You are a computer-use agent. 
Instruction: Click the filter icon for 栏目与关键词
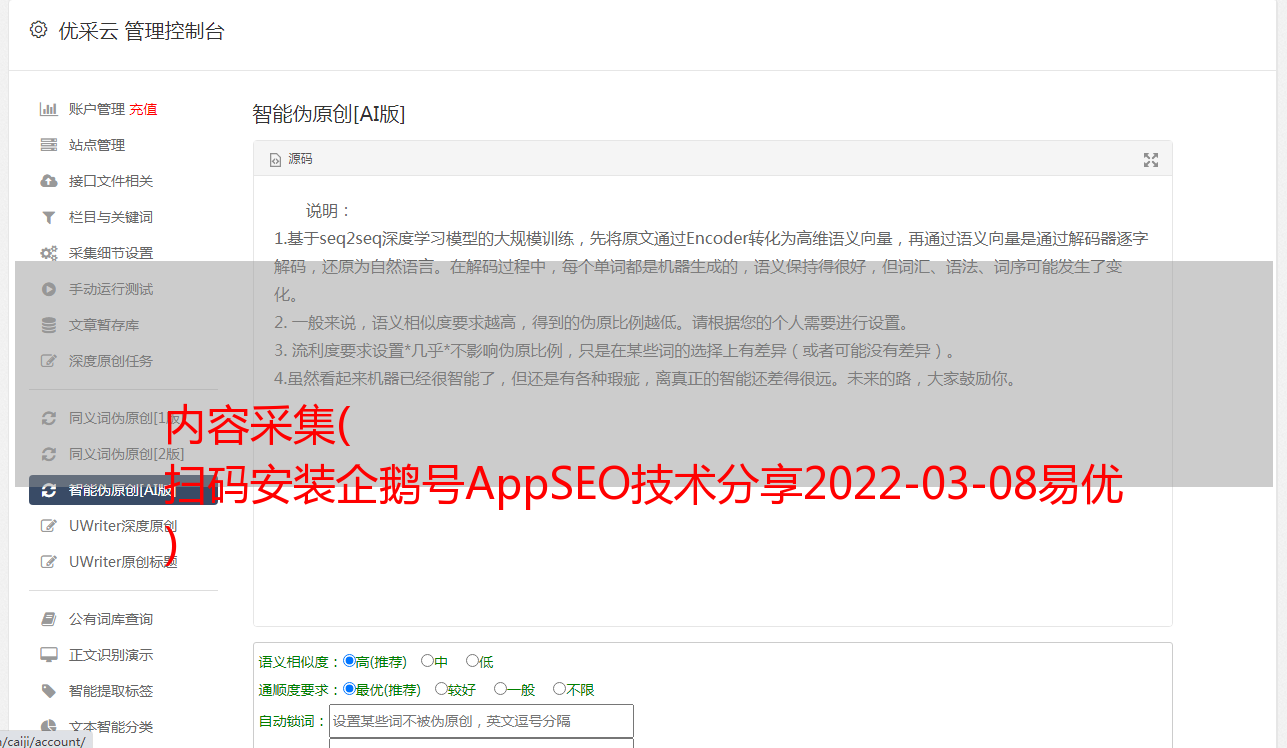[48, 217]
